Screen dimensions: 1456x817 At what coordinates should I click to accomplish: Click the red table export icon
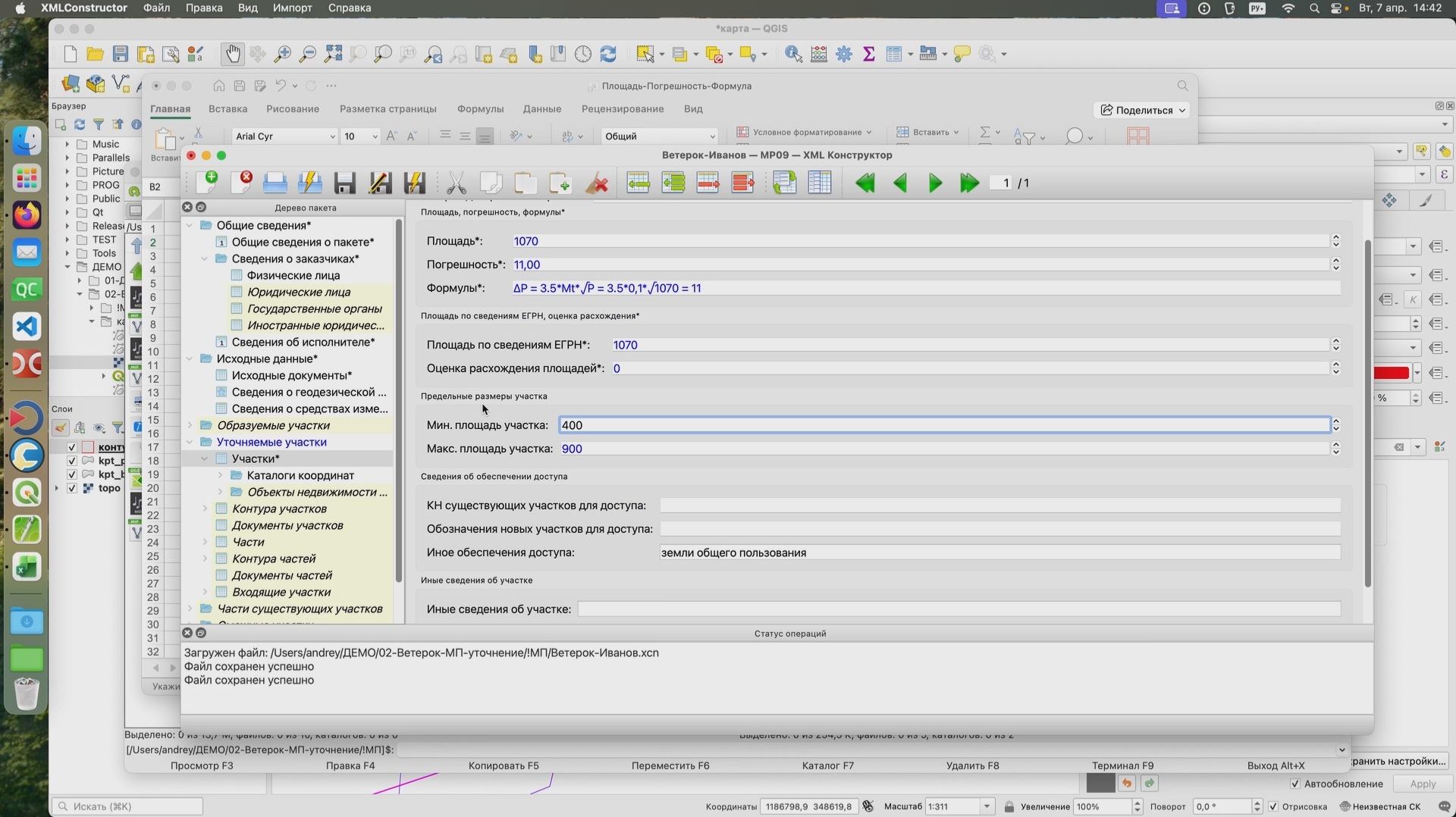(707, 182)
